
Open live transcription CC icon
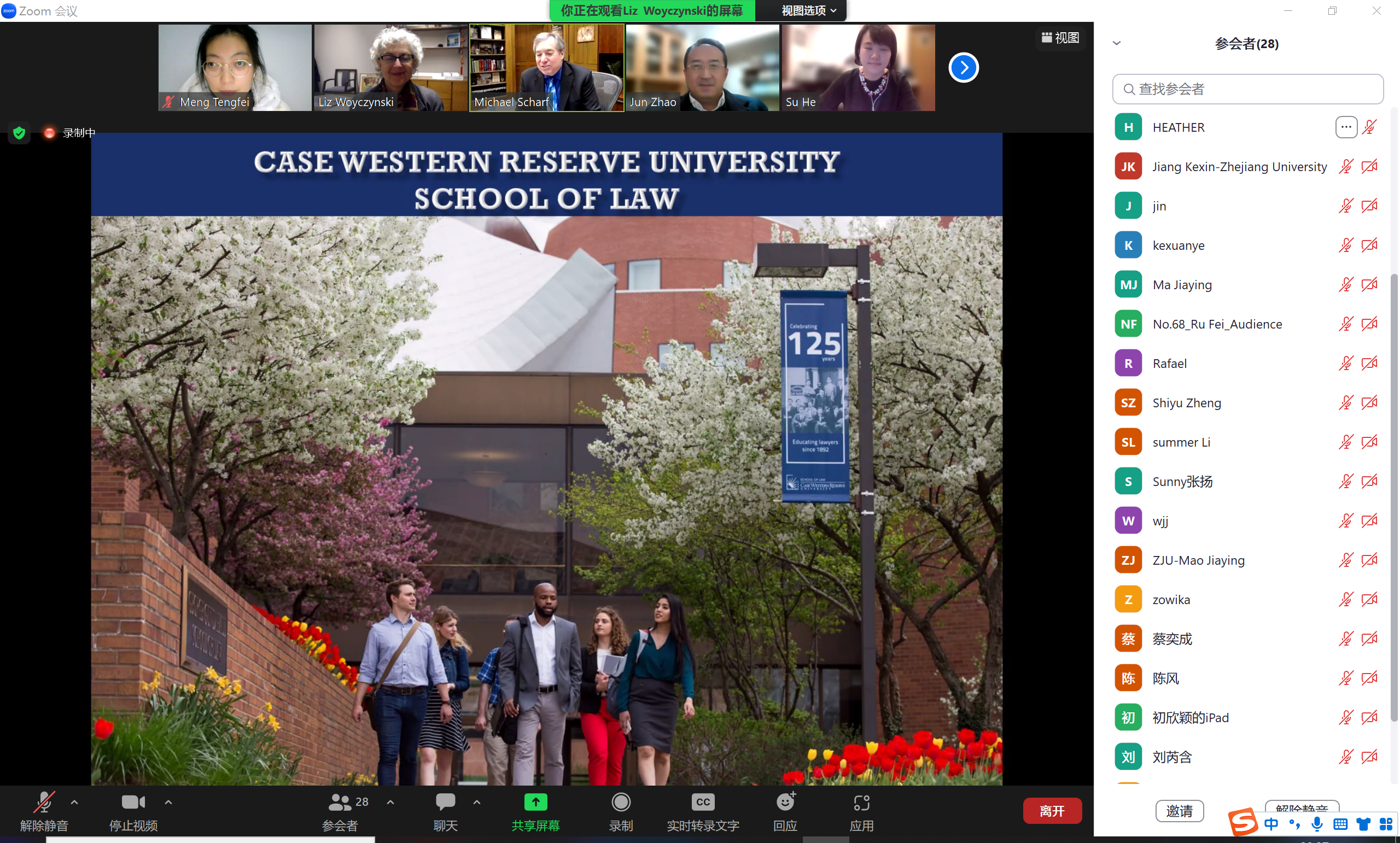point(703,802)
